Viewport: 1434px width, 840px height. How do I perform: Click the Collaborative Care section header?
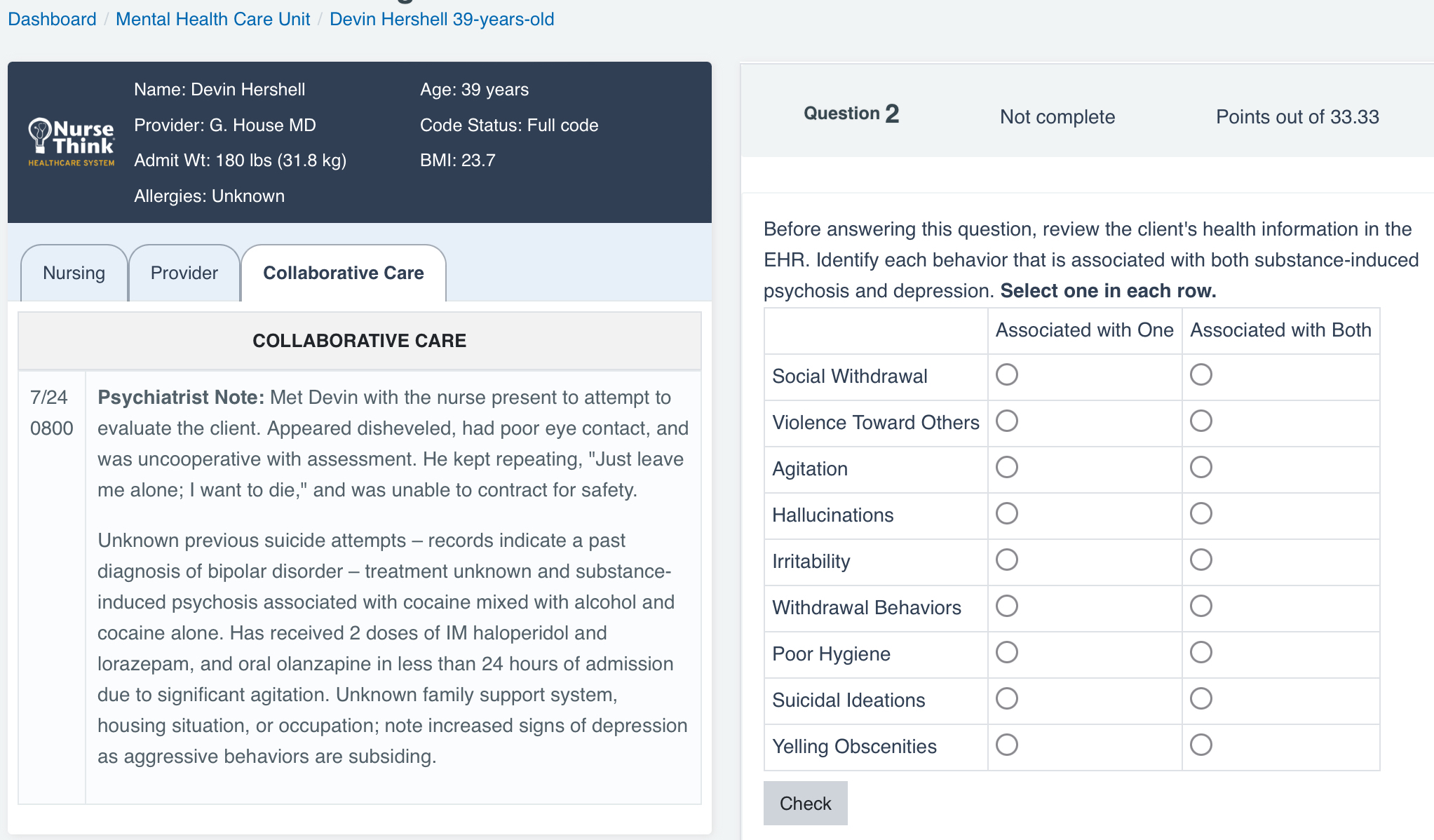[359, 341]
